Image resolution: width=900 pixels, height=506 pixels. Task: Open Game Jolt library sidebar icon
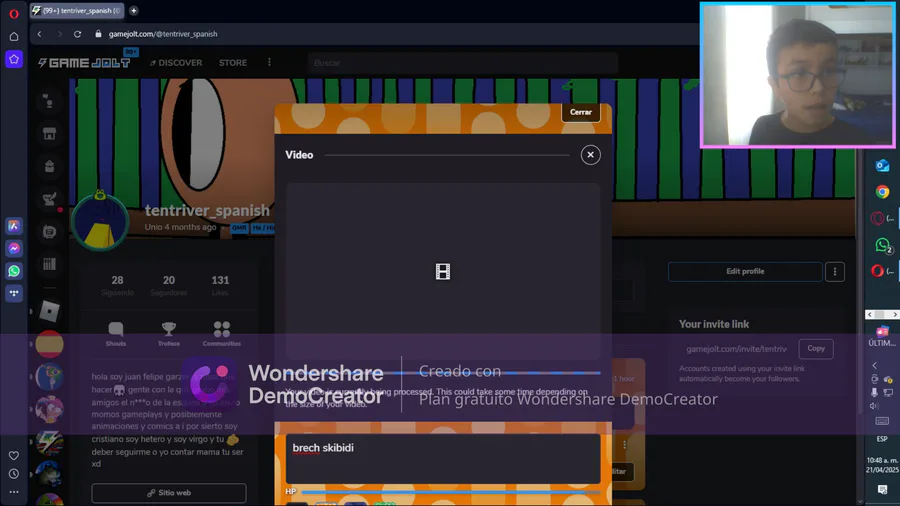pos(49,264)
